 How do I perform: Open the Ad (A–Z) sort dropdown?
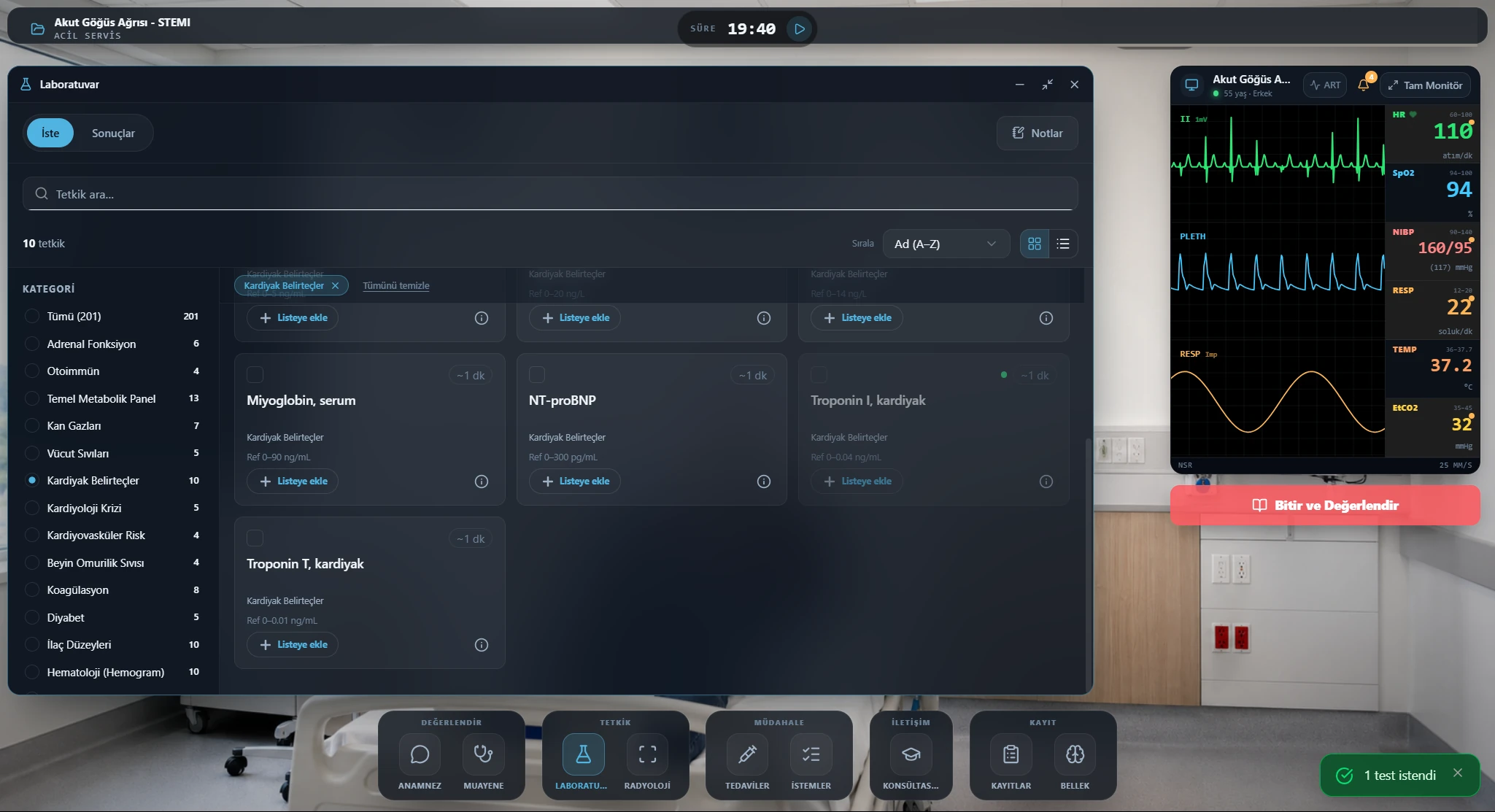pyautogui.click(x=946, y=244)
